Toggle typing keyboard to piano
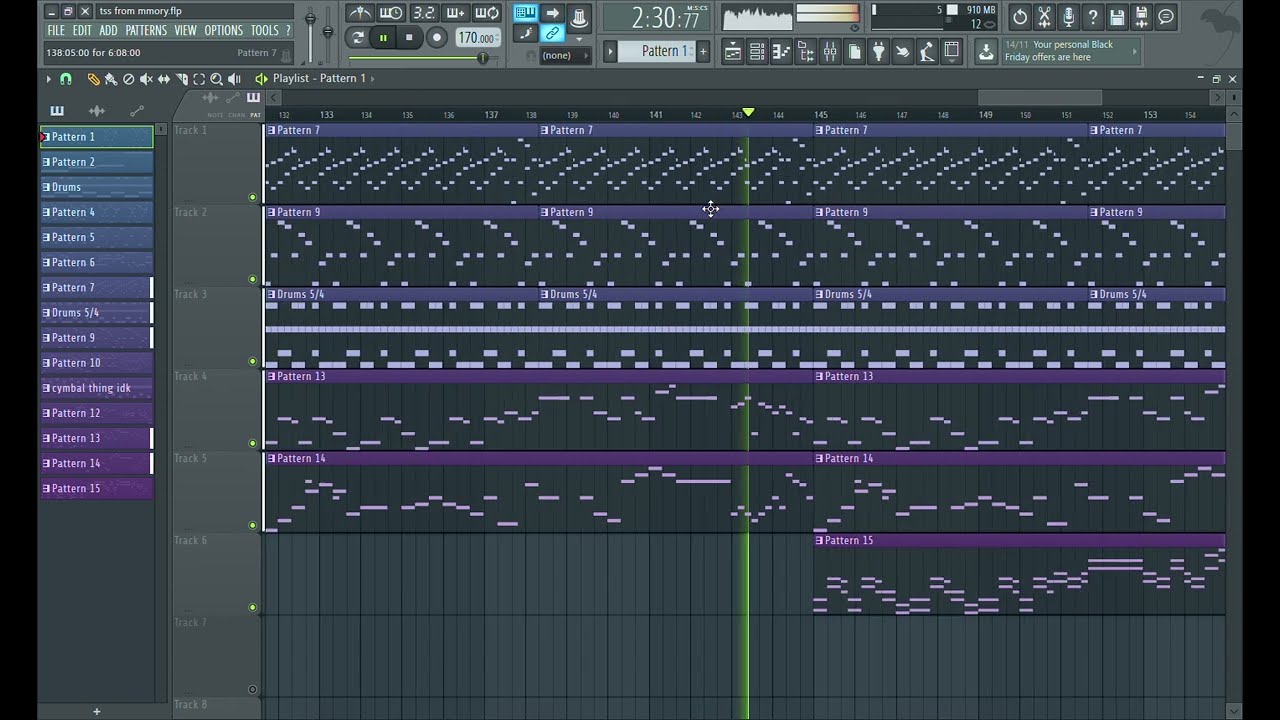The width and height of the screenshot is (1280, 720). 525,13
